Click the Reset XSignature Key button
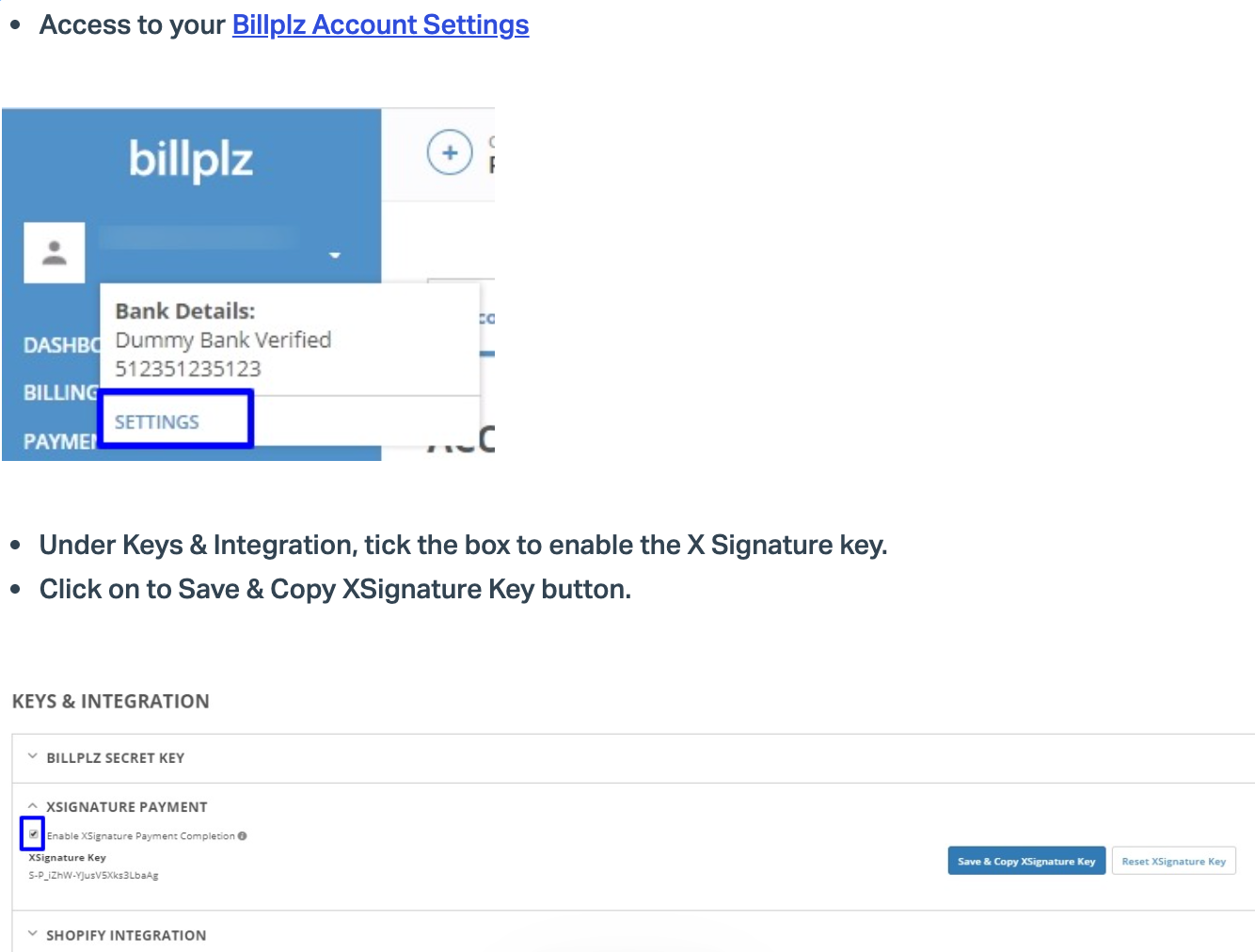This screenshot has width=1255, height=952. (x=1173, y=861)
